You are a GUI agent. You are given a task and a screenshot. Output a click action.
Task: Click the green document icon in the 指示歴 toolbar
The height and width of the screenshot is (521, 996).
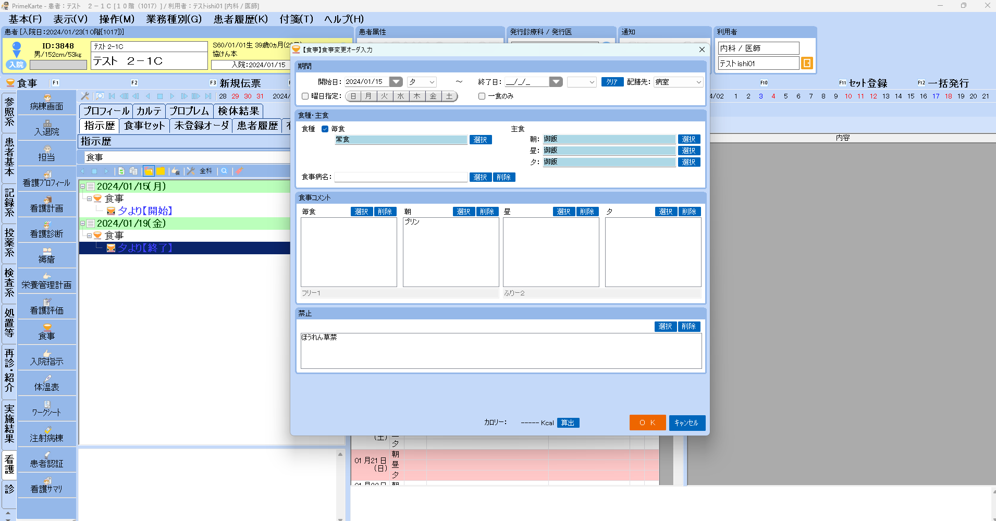tap(121, 171)
